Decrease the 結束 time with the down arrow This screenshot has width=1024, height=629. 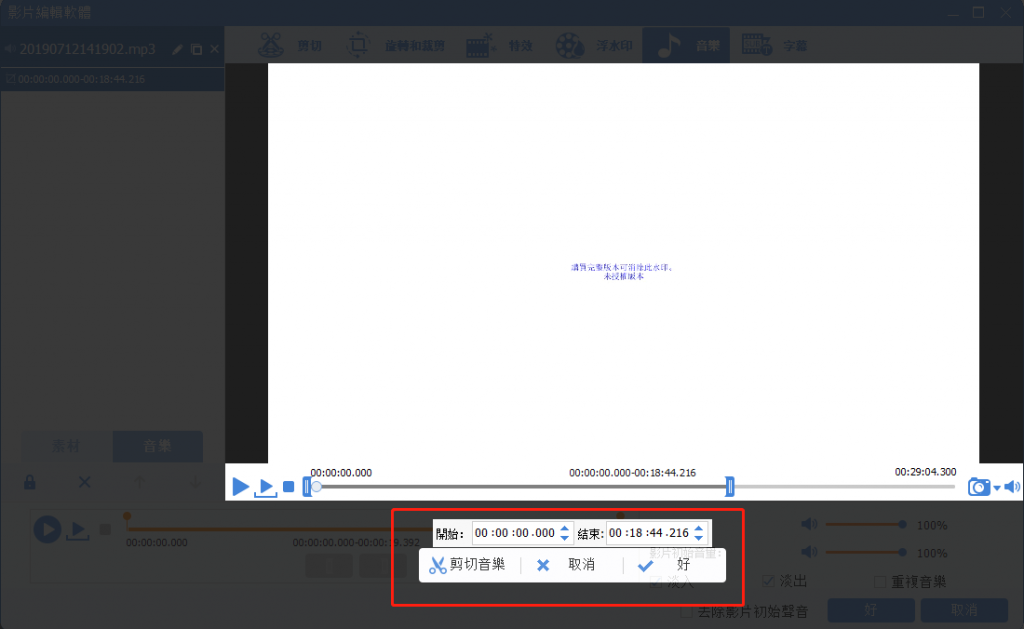pos(699,538)
